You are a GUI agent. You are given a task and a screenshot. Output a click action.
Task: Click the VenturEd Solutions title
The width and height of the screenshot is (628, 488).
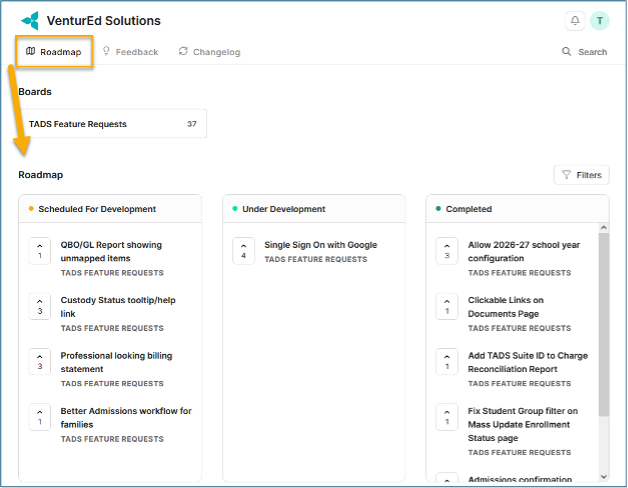(x=103, y=20)
